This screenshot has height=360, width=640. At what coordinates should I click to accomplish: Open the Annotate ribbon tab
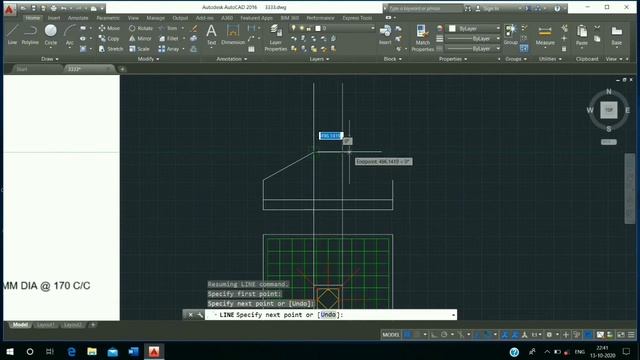click(x=78, y=18)
